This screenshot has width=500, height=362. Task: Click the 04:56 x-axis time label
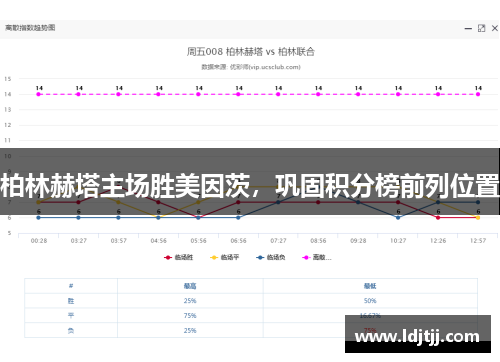click(x=159, y=241)
